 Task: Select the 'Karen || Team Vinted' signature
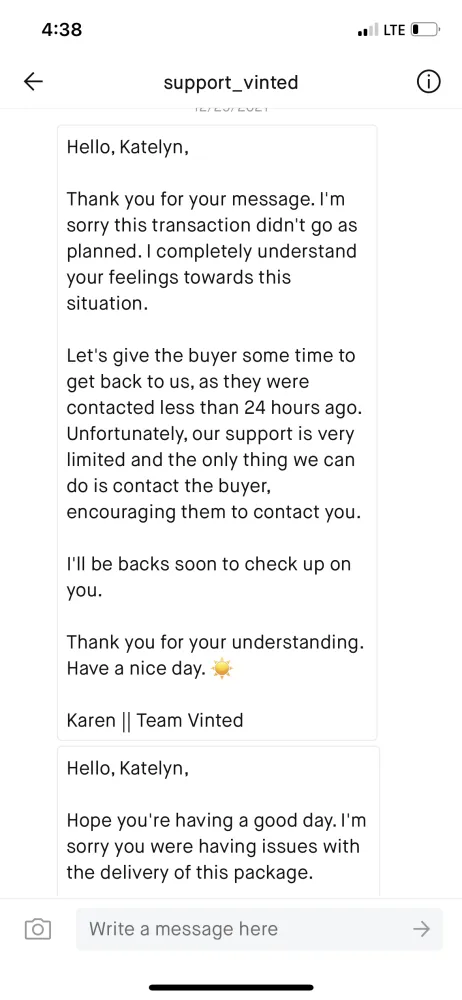155,721
